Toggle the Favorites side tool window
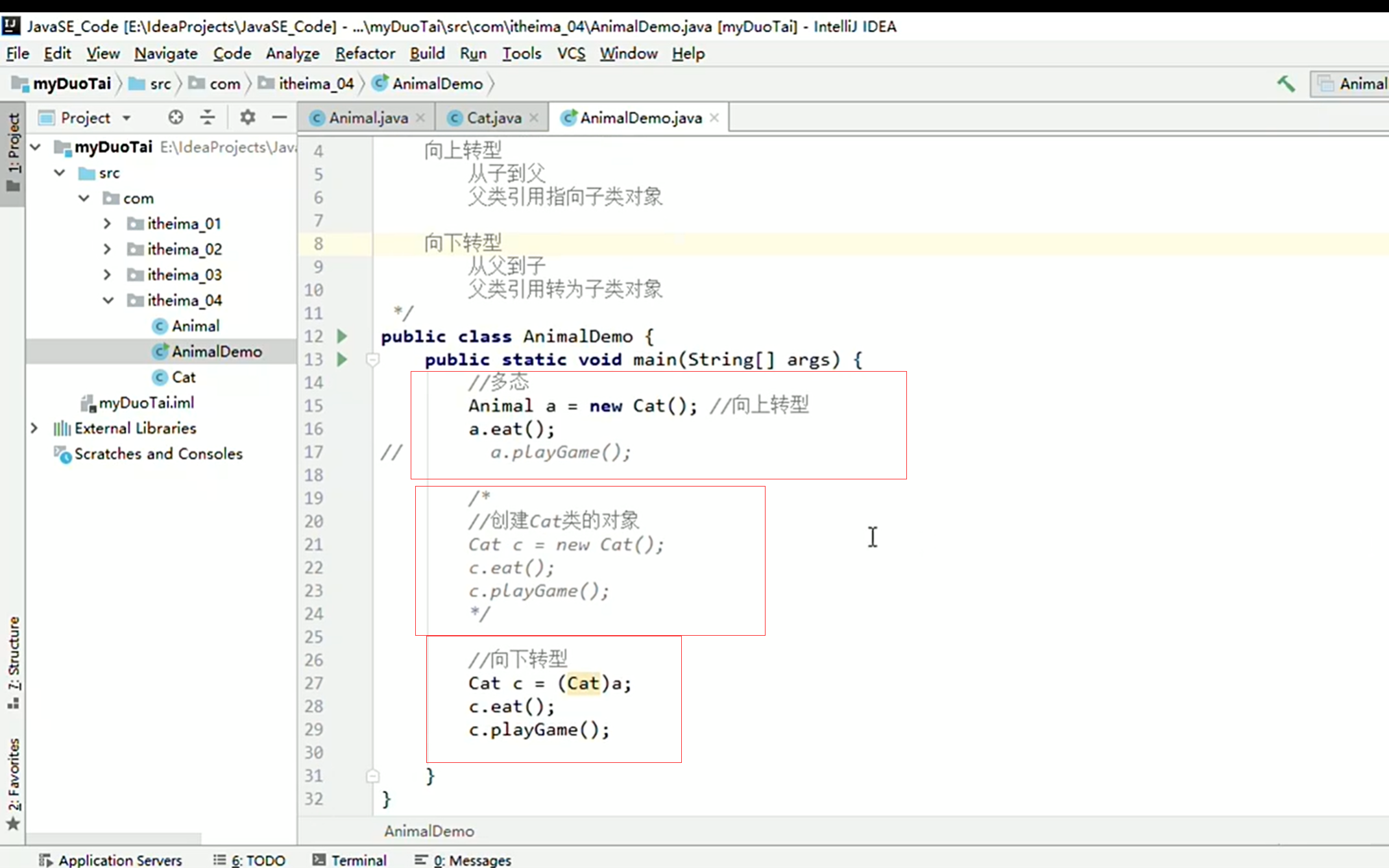 point(14,782)
